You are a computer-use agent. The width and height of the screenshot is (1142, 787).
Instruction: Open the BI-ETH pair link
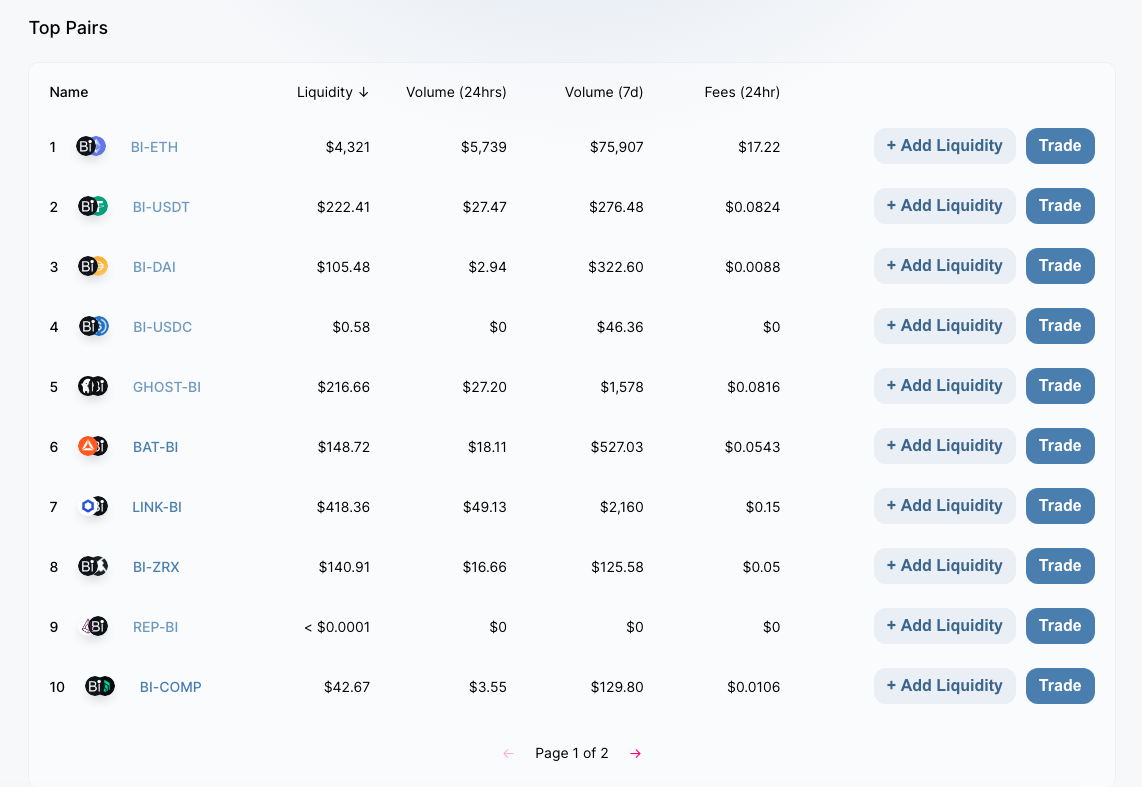coord(154,147)
